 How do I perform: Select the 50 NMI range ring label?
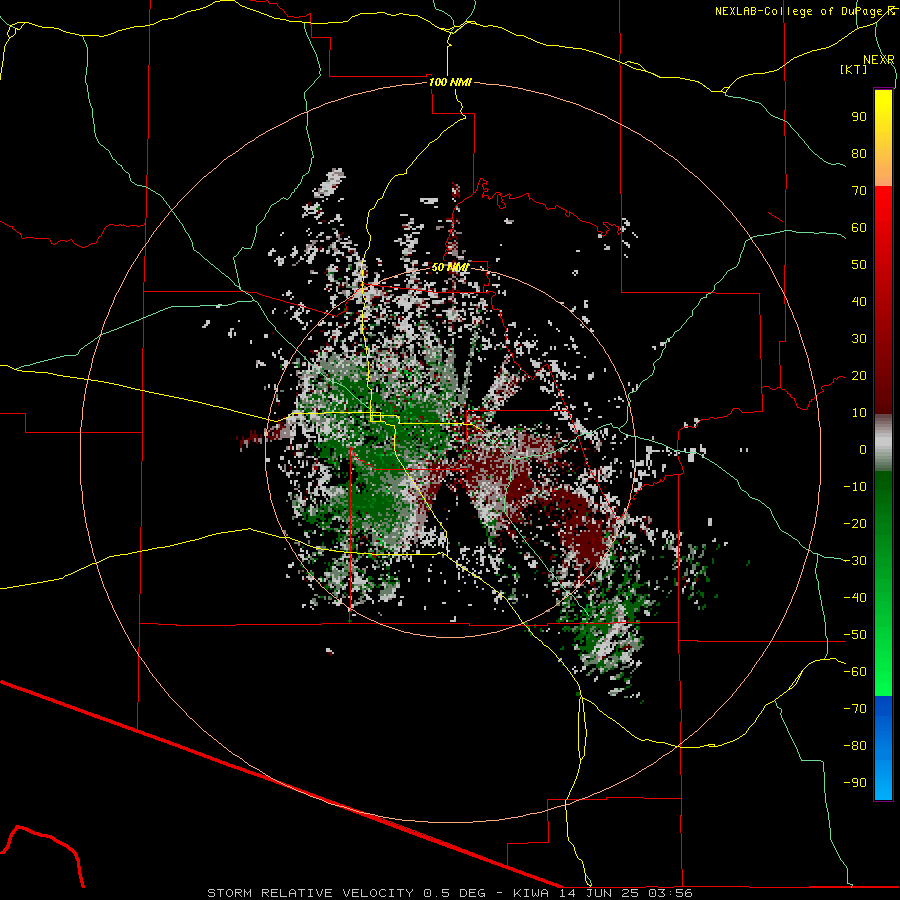[450, 267]
